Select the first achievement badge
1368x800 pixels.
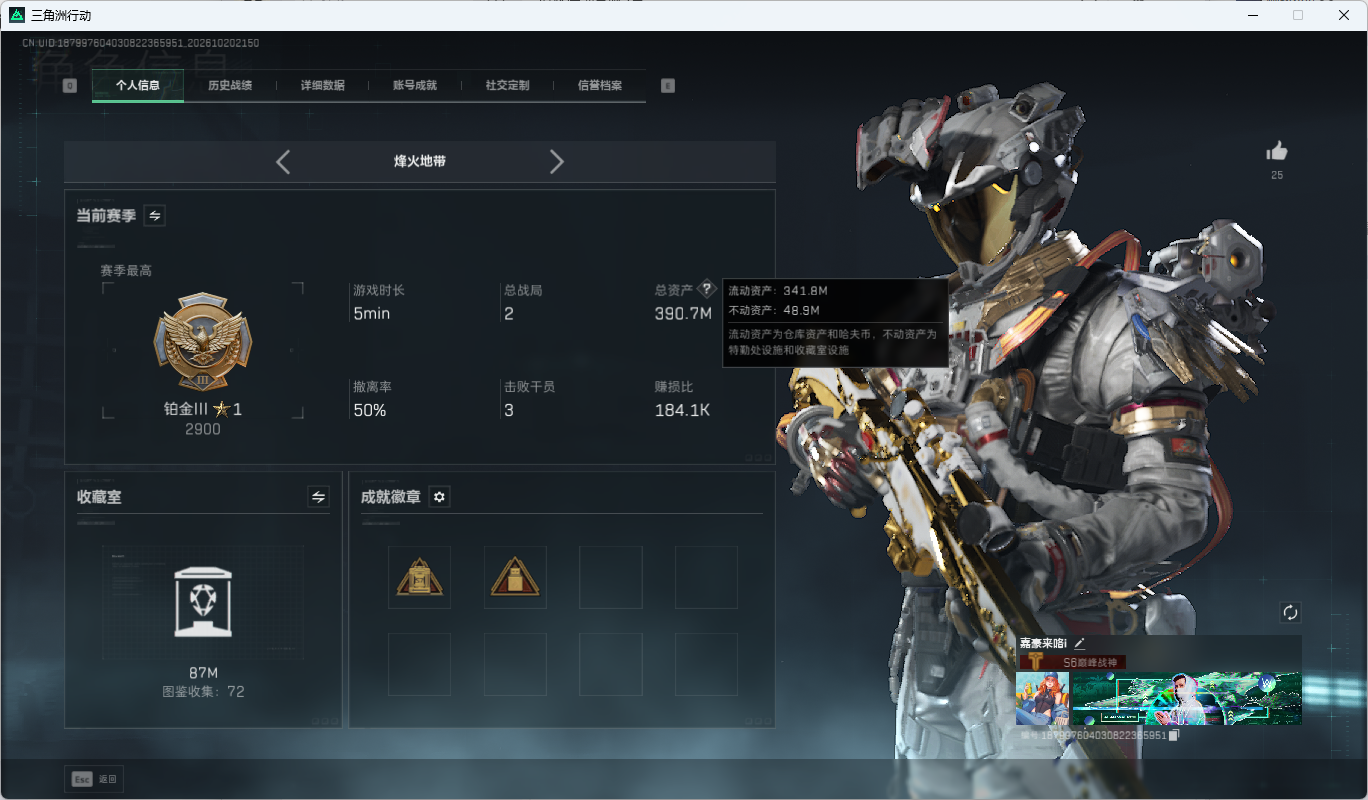[419, 577]
